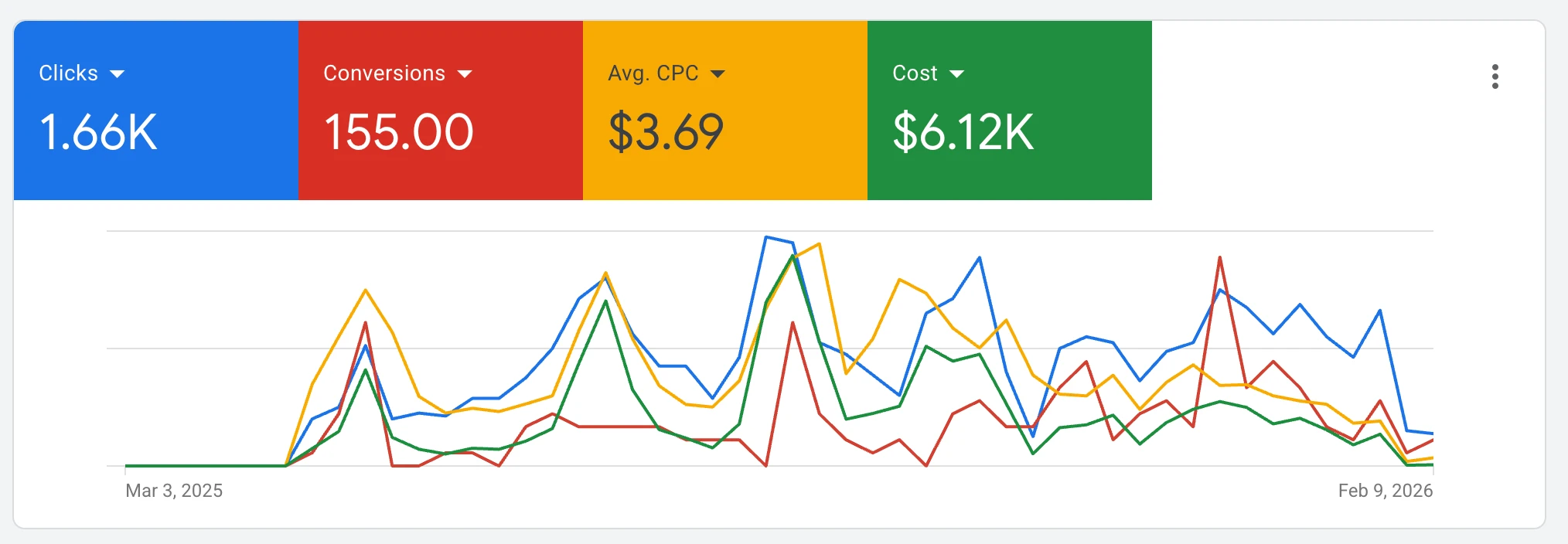Click the Avg. CPC label text
Screen dimensions: 1568x544
click(x=653, y=73)
